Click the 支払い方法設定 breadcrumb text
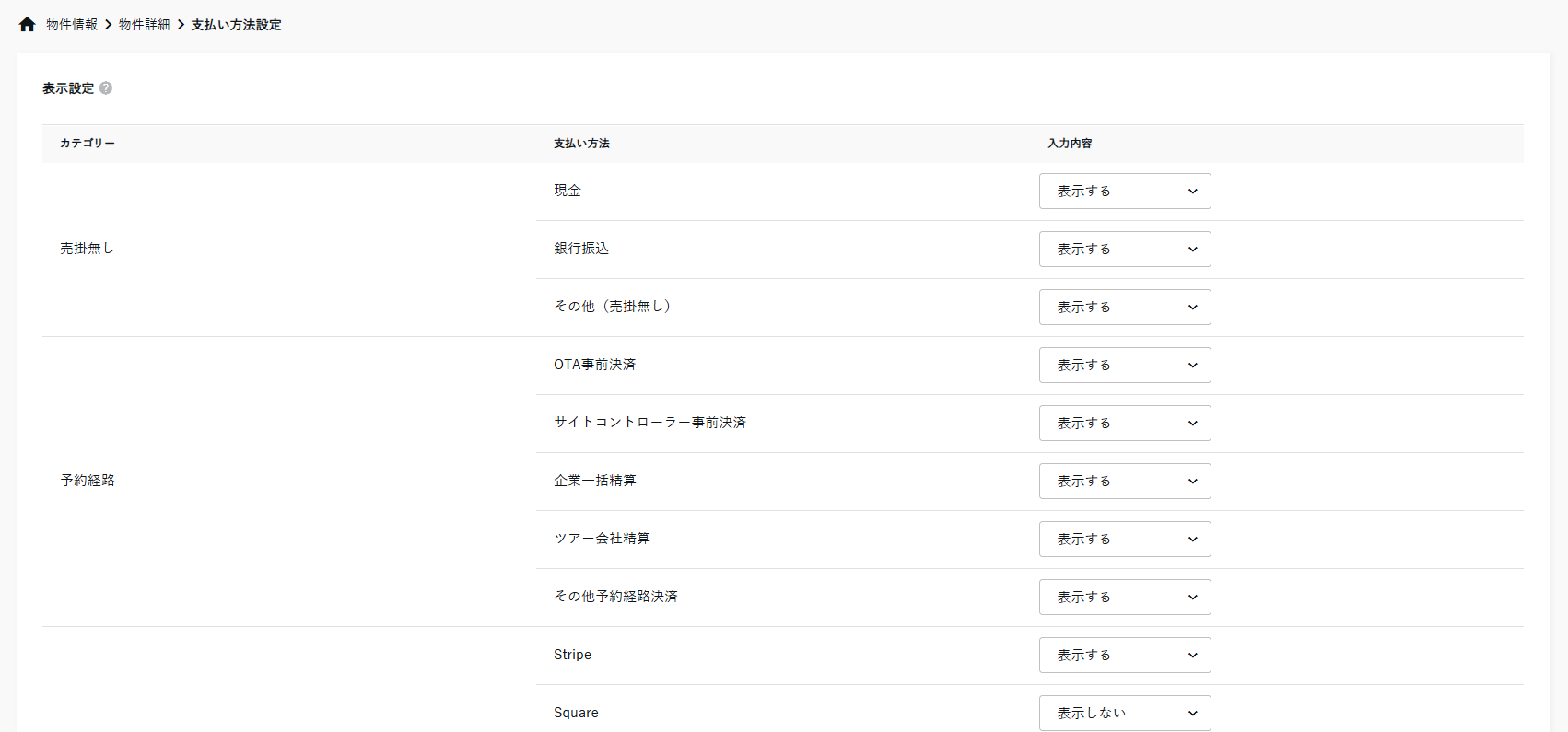 pyautogui.click(x=236, y=25)
